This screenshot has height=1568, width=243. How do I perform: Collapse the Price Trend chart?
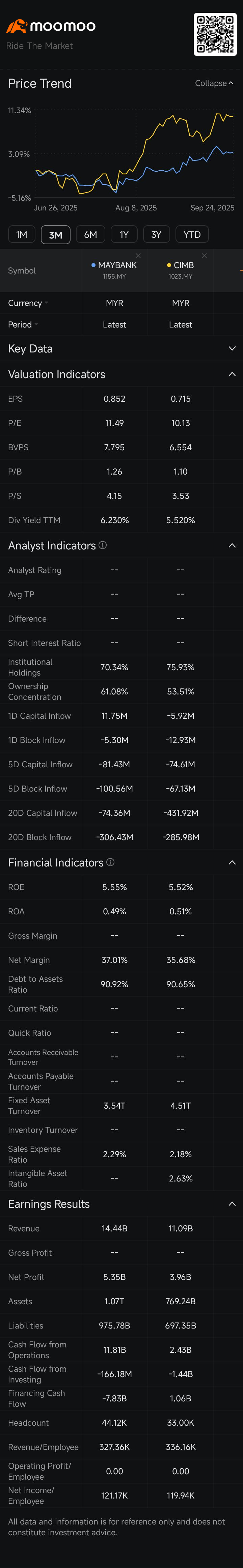click(x=214, y=83)
